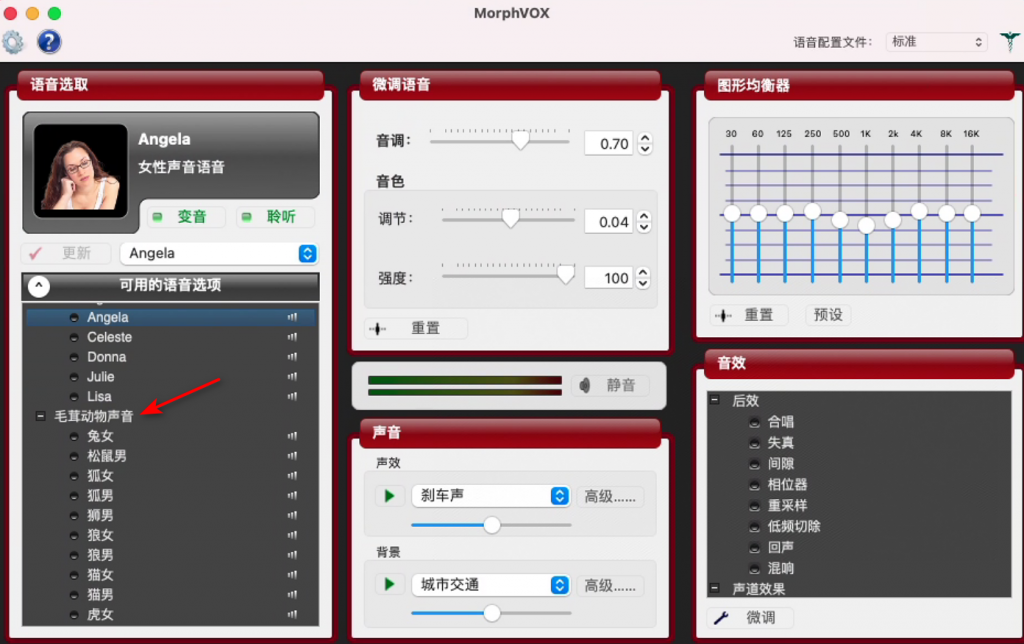Collapse the 声道效果 effects group
Screen dimensions: 1024x644
click(x=715, y=588)
